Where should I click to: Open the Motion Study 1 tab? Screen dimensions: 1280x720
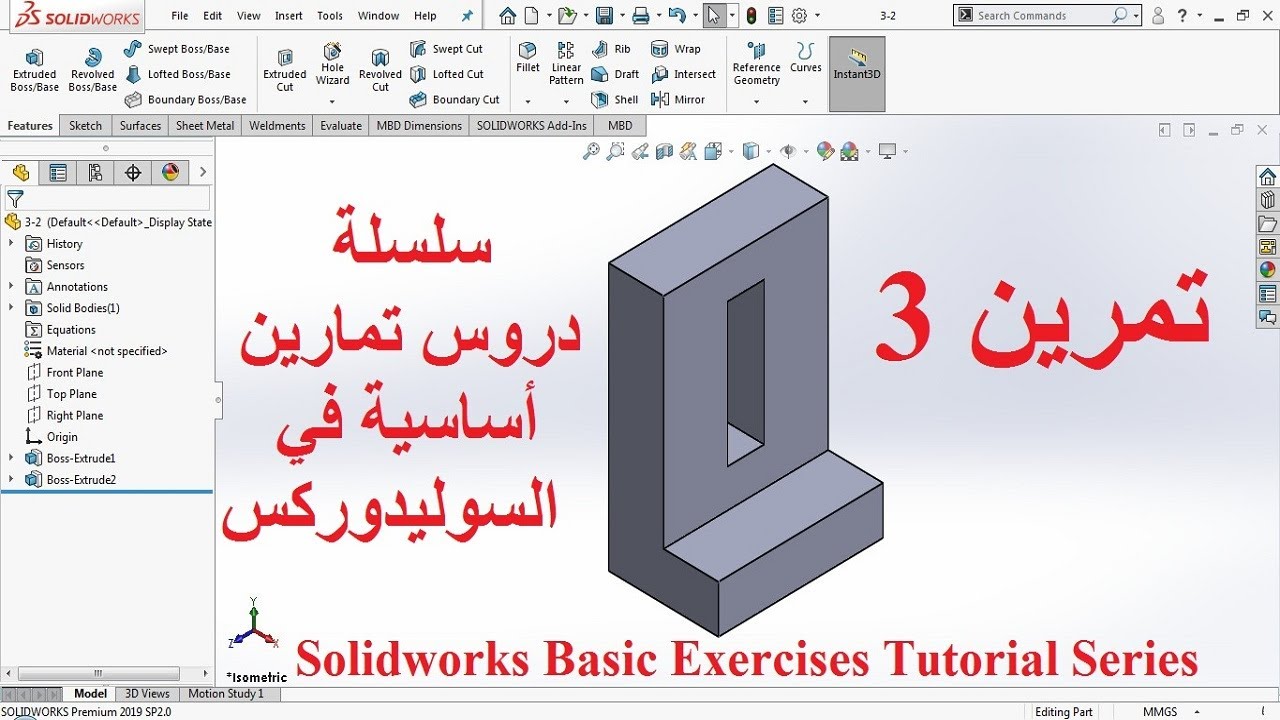226,693
